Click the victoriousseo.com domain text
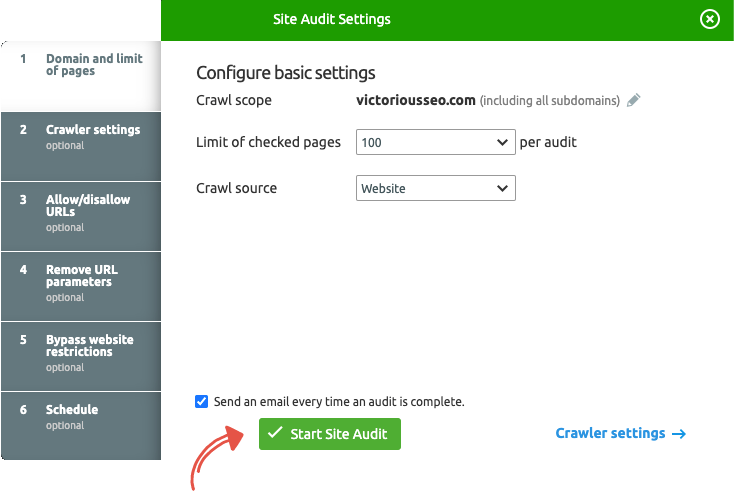This screenshot has height=491, width=734. click(415, 101)
